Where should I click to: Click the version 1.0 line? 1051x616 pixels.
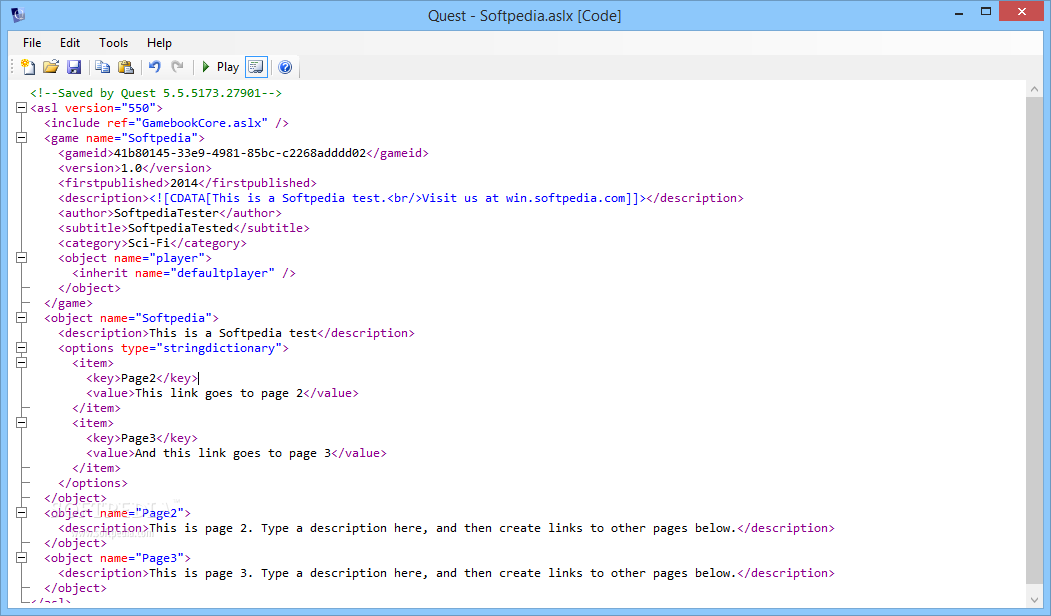(135, 168)
